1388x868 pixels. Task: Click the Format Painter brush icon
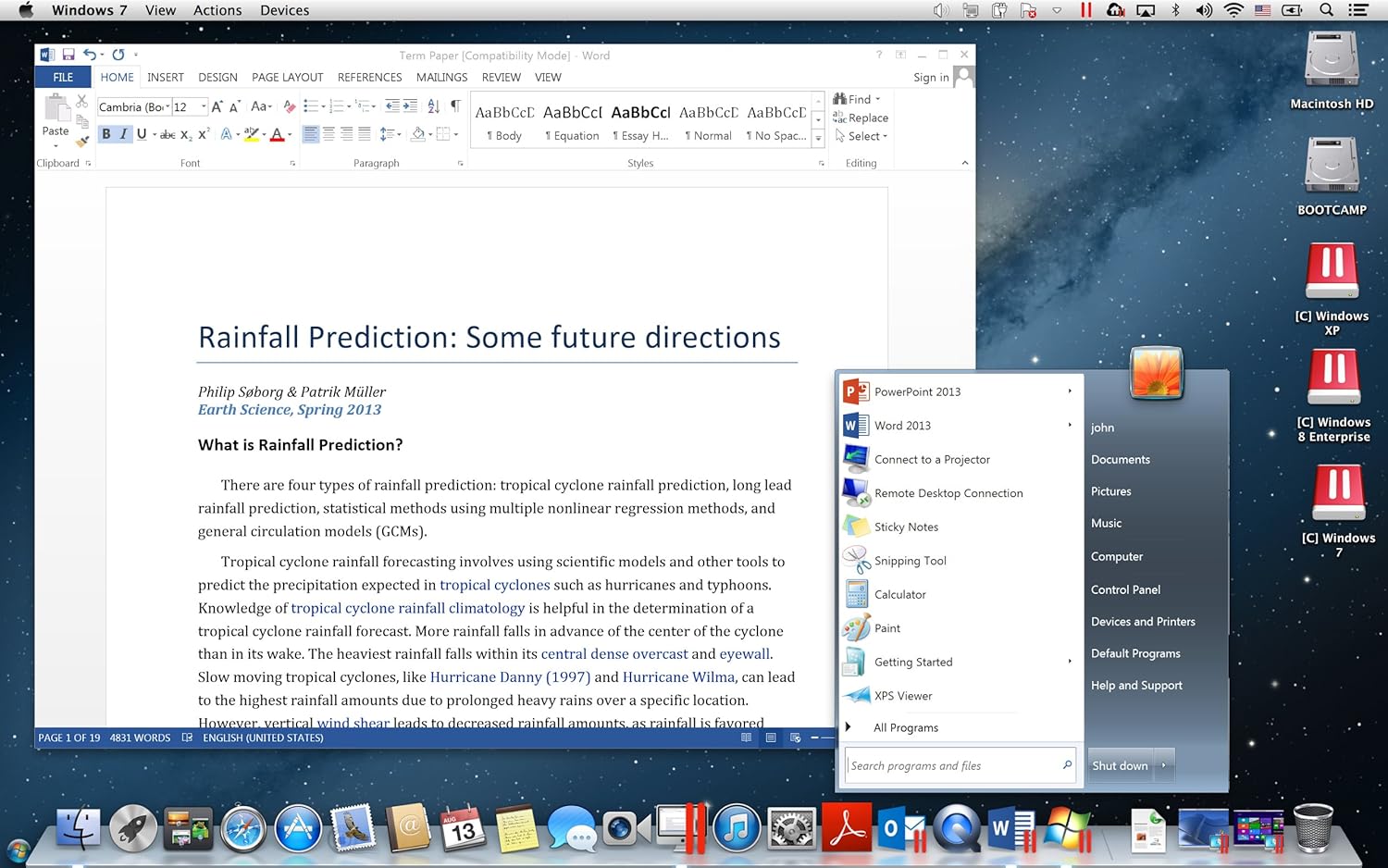click(x=82, y=141)
